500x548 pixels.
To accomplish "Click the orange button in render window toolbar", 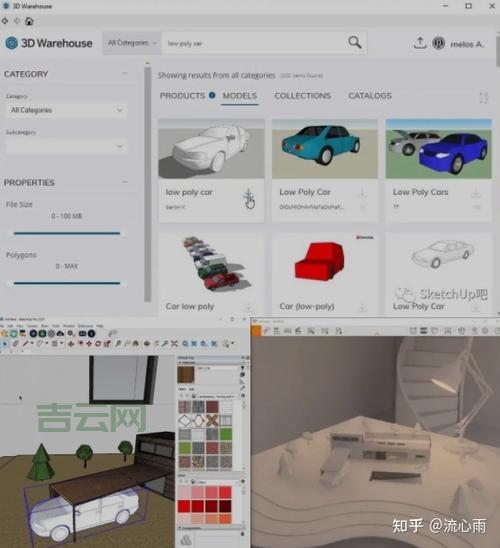I will (256, 331).
